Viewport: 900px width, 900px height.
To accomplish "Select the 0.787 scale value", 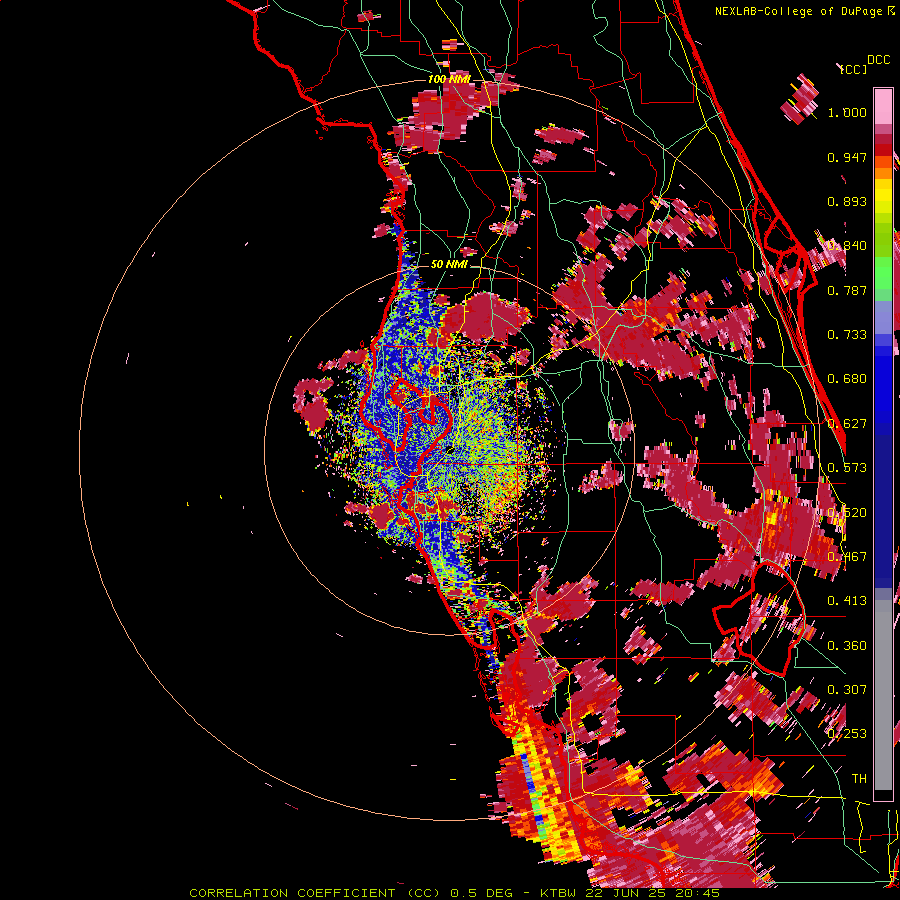I will pyautogui.click(x=847, y=290).
